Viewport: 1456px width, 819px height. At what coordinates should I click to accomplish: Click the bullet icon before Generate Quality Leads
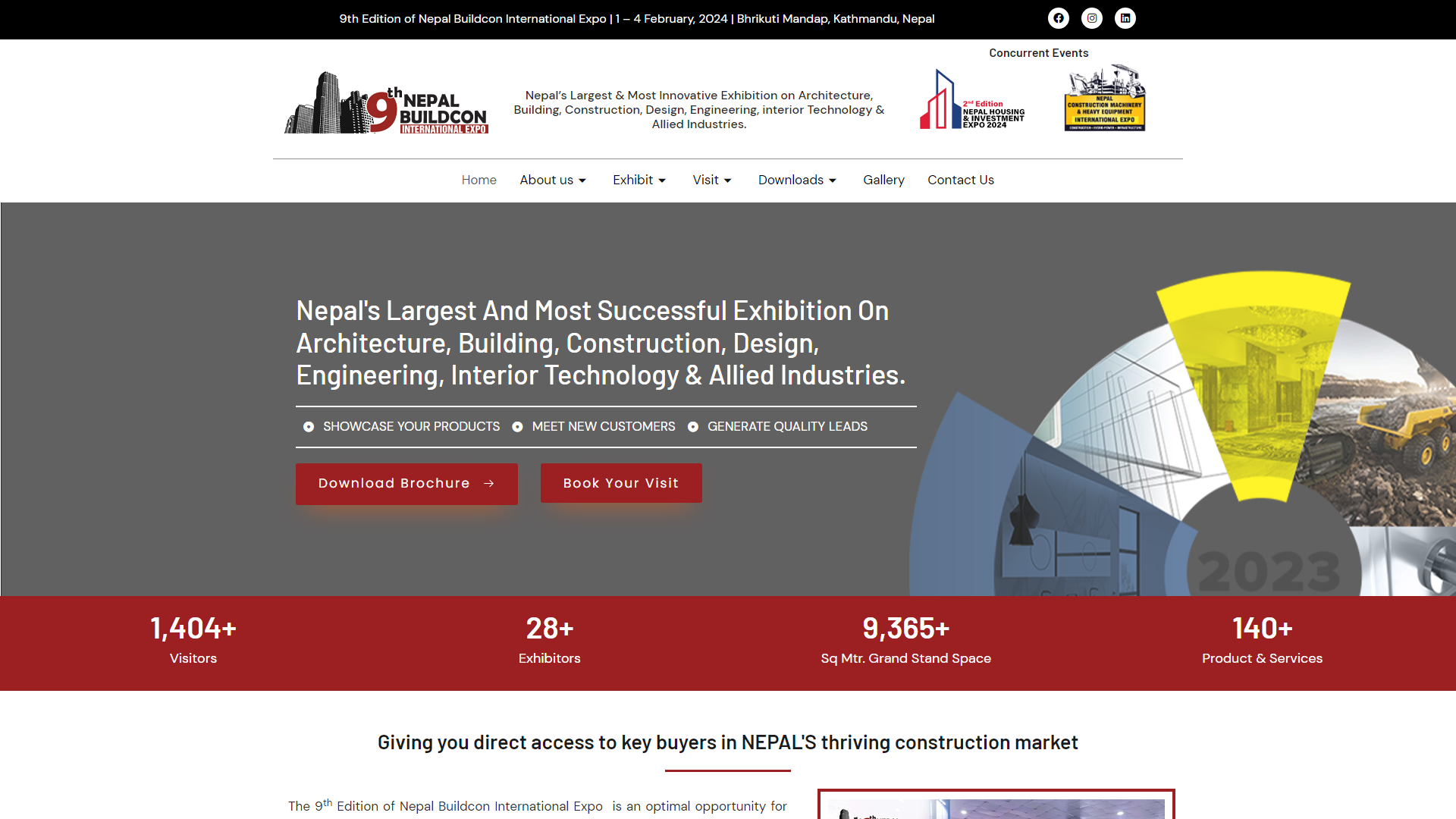693,427
